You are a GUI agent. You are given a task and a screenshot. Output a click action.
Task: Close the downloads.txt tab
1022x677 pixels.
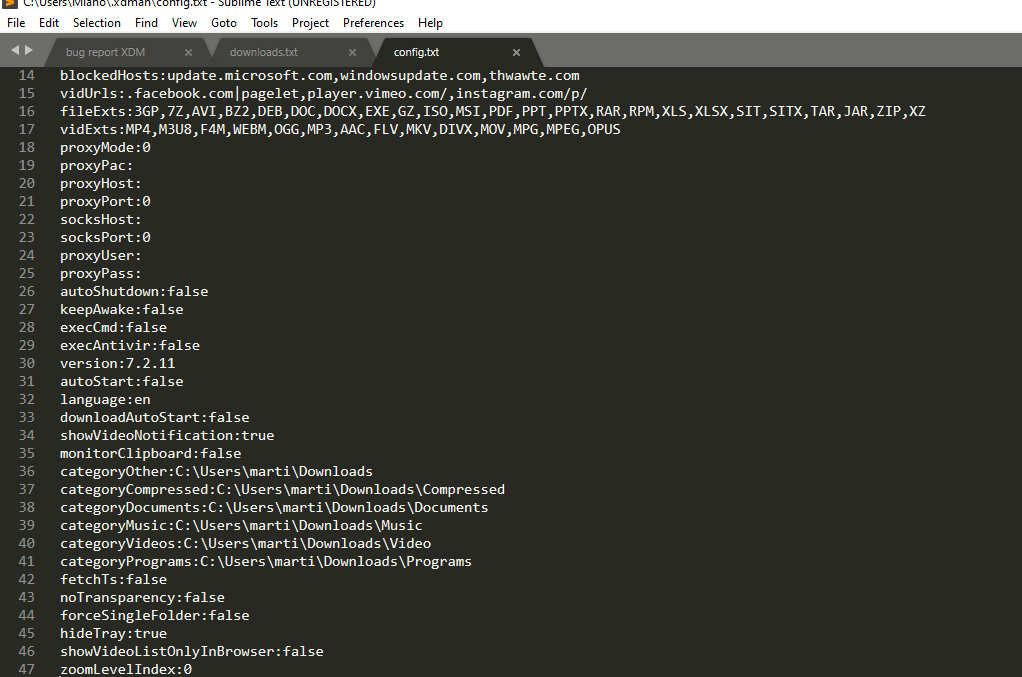[x=352, y=51]
